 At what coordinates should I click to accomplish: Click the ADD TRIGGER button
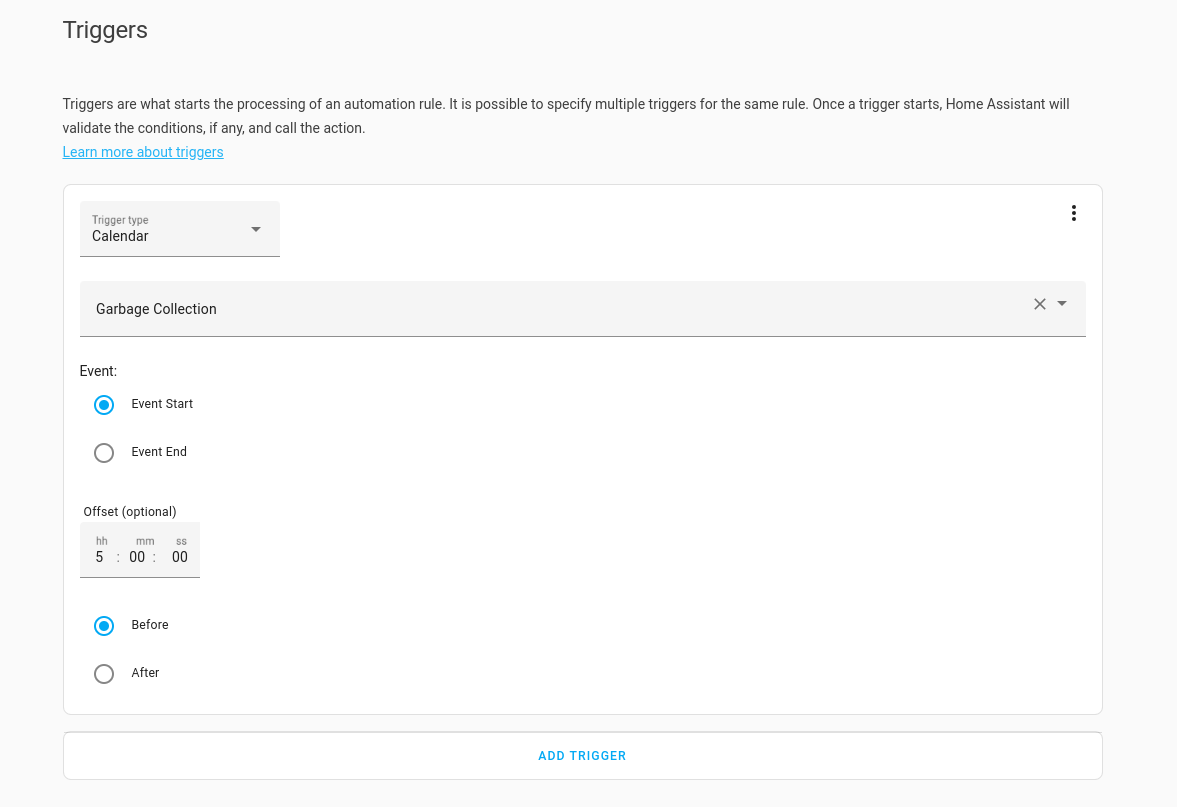tap(582, 755)
